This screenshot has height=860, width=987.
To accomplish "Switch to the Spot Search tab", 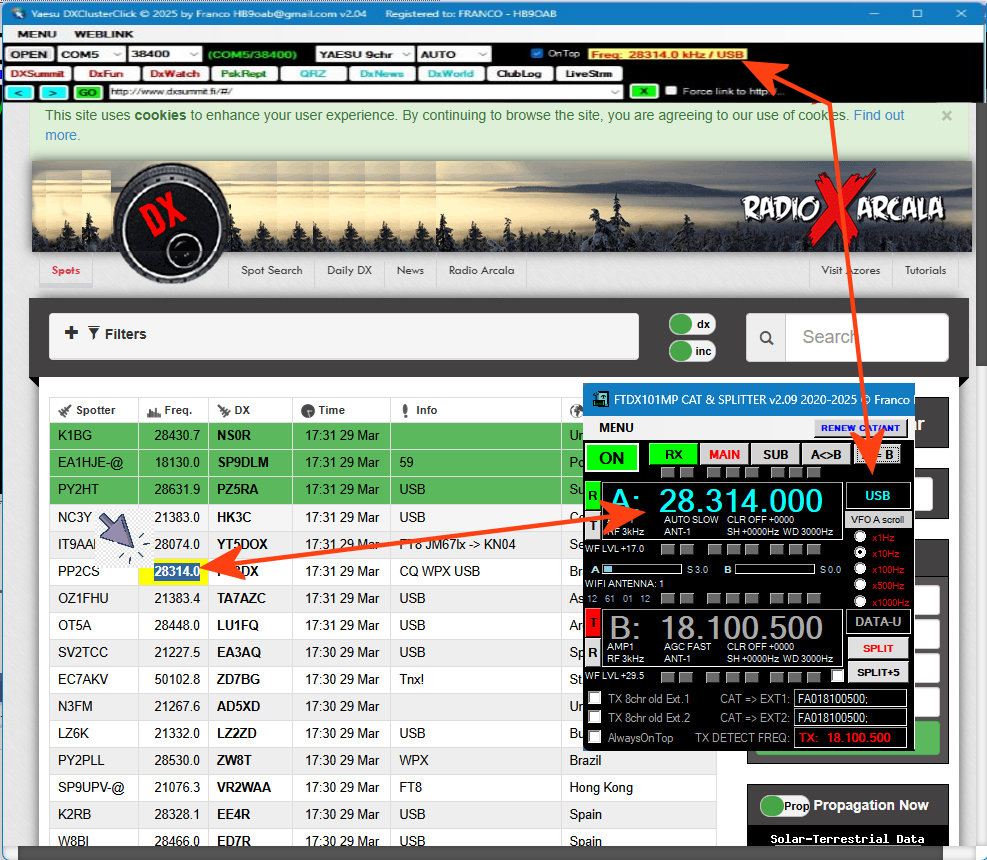I will 271,270.
